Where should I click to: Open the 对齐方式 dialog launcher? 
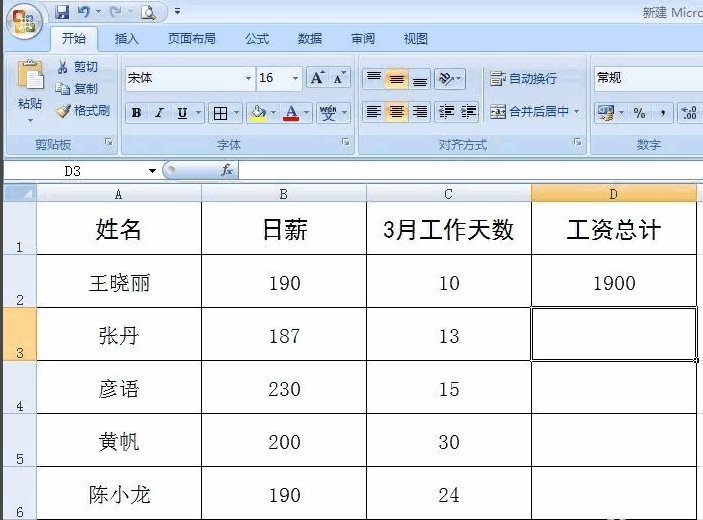click(x=577, y=142)
